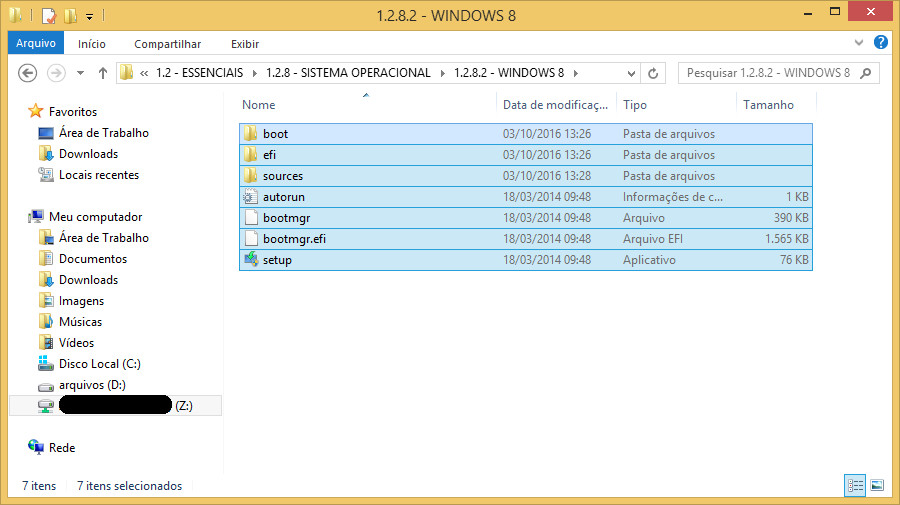The width and height of the screenshot is (900, 505).
Task: Open the recent locations dropdown arrow
Action: [x=80, y=73]
